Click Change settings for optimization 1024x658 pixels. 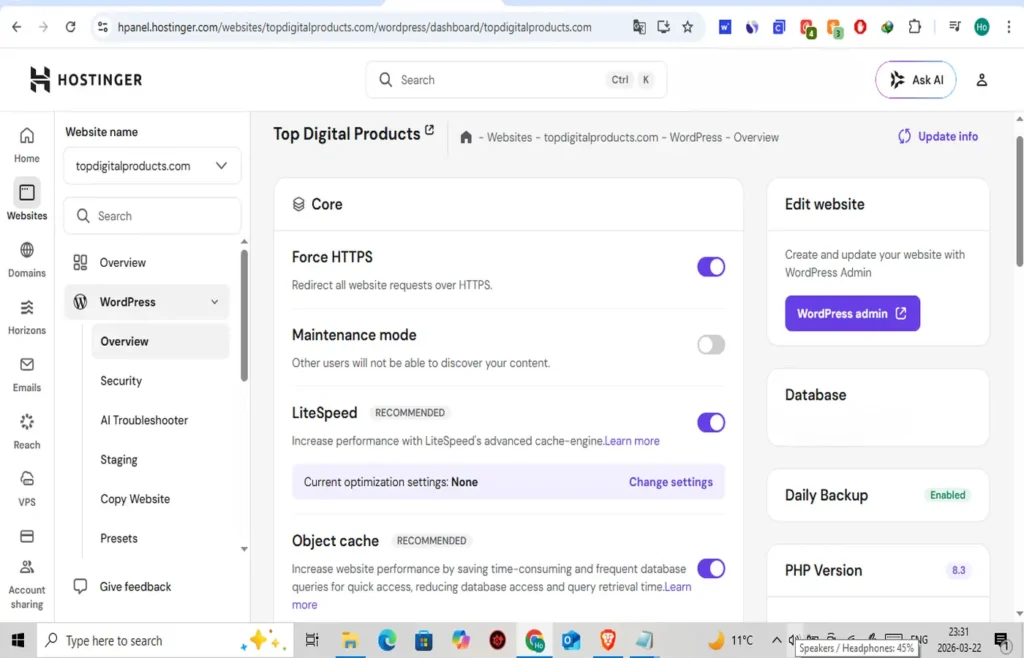click(671, 482)
